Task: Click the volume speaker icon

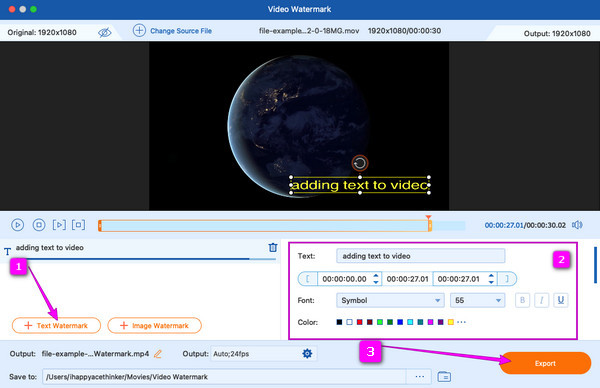Action: pos(577,225)
